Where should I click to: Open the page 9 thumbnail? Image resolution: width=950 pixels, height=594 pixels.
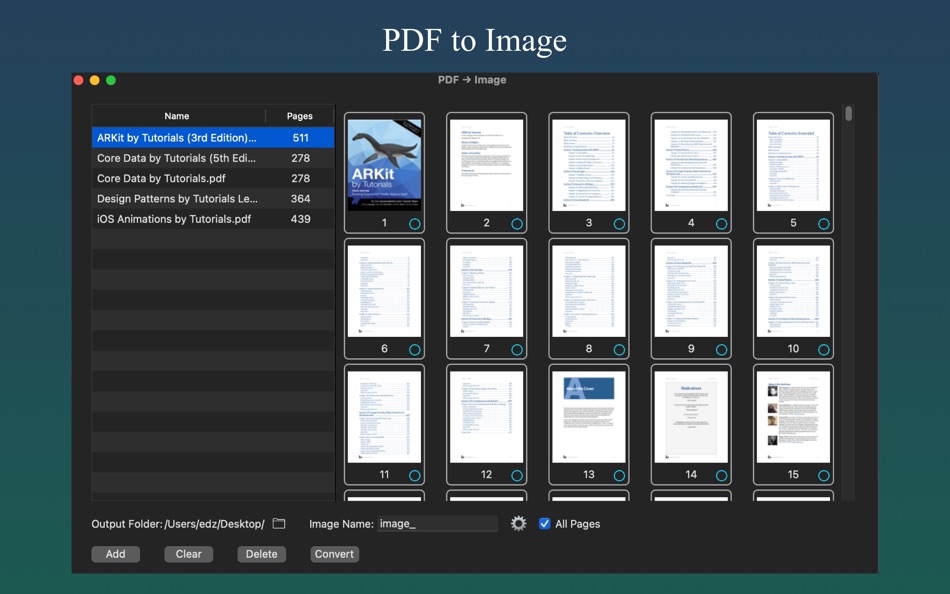[691, 291]
